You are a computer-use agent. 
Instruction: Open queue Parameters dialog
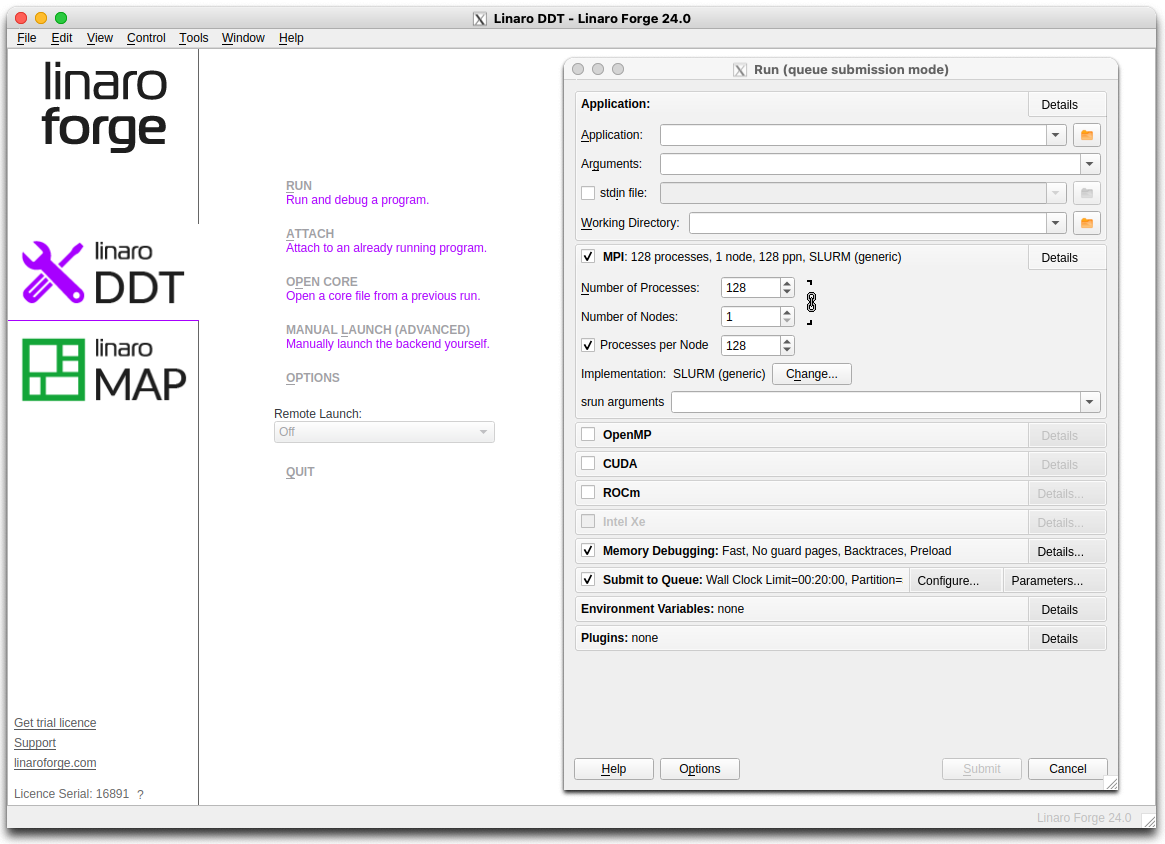[1054, 580]
